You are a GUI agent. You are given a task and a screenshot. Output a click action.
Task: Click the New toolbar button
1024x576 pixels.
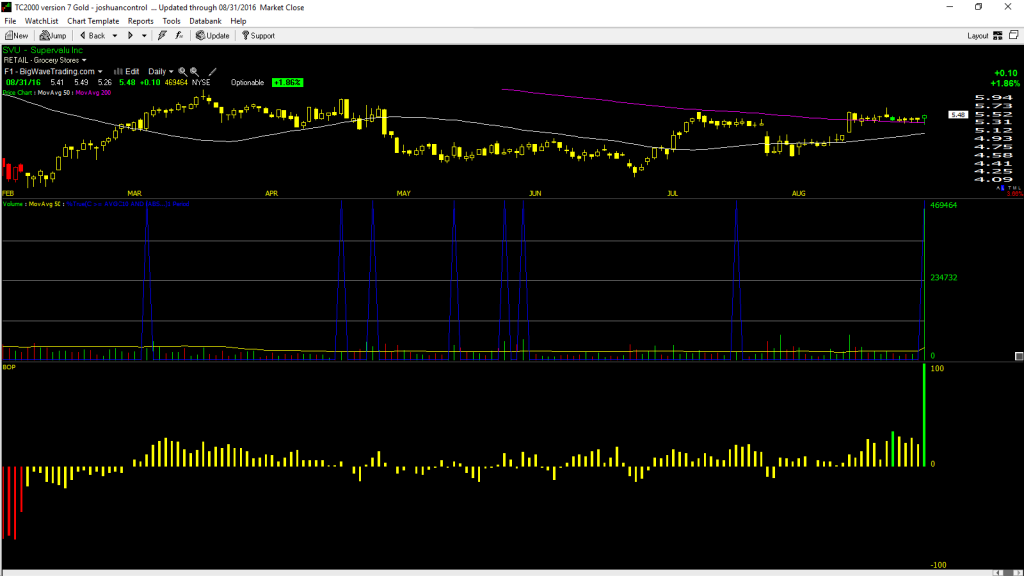tap(16, 36)
